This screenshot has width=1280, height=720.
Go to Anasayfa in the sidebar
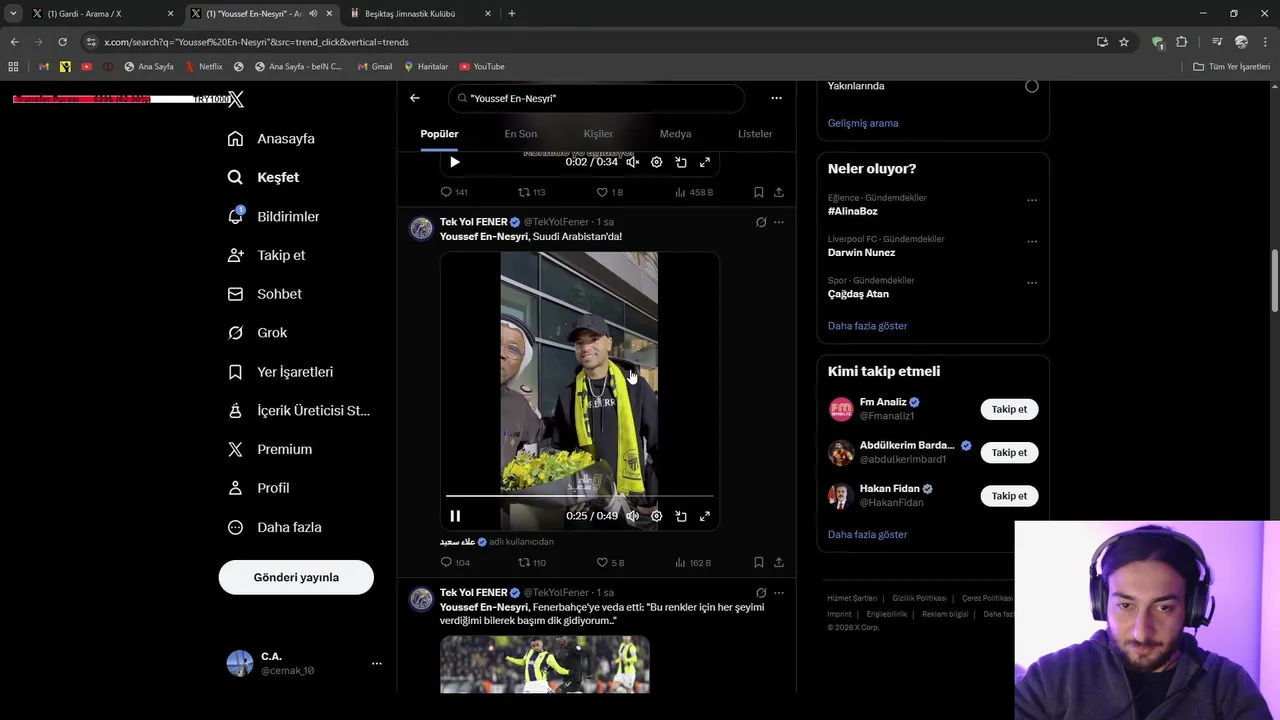(x=271, y=139)
